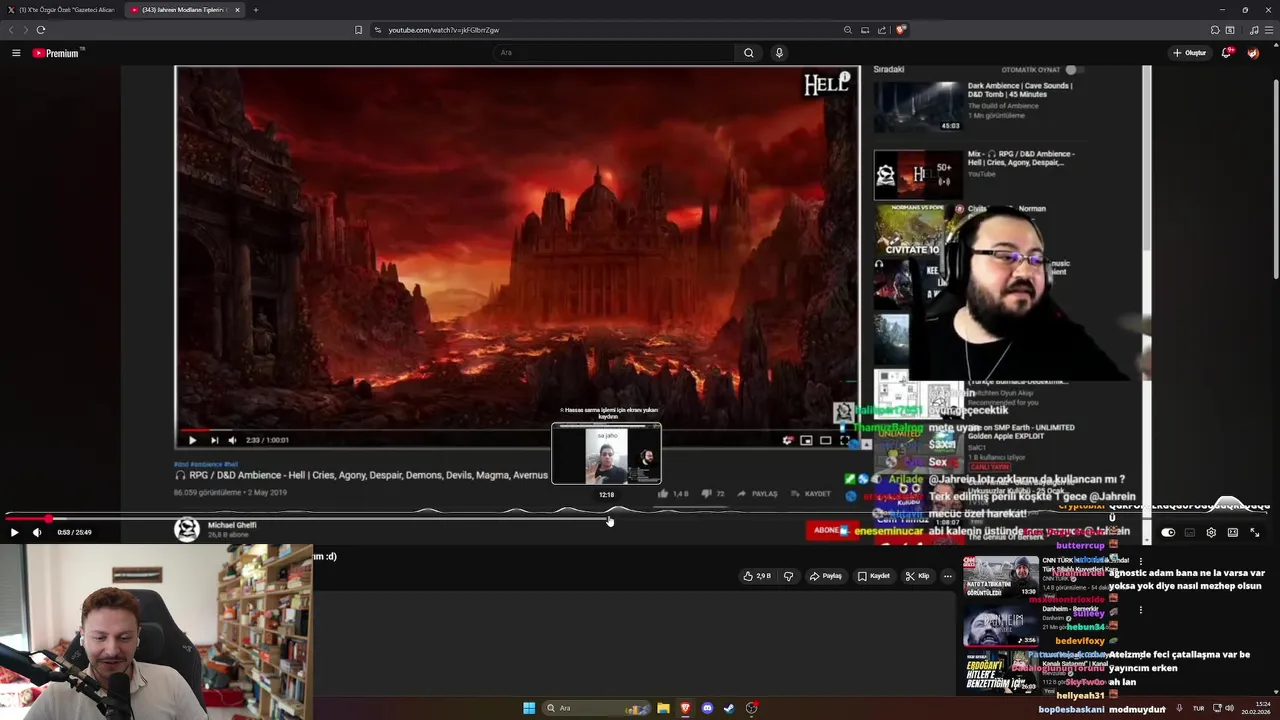The width and height of the screenshot is (1280, 720).
Task: Skip to next in inner player
Action: coord(214,440)
